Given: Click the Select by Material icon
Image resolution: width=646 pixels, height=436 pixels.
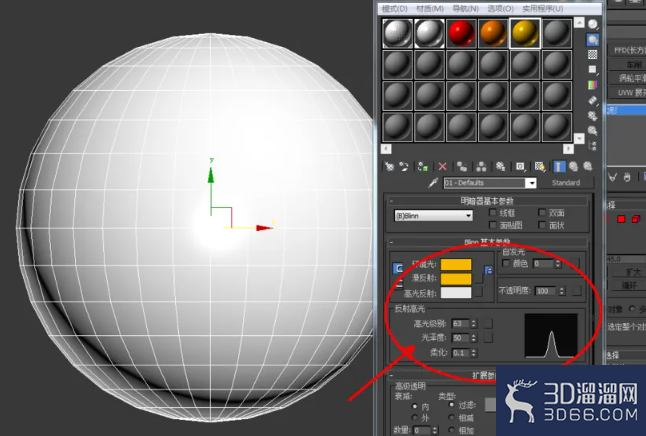Looking at the screenshot, I should pos(592,131).
